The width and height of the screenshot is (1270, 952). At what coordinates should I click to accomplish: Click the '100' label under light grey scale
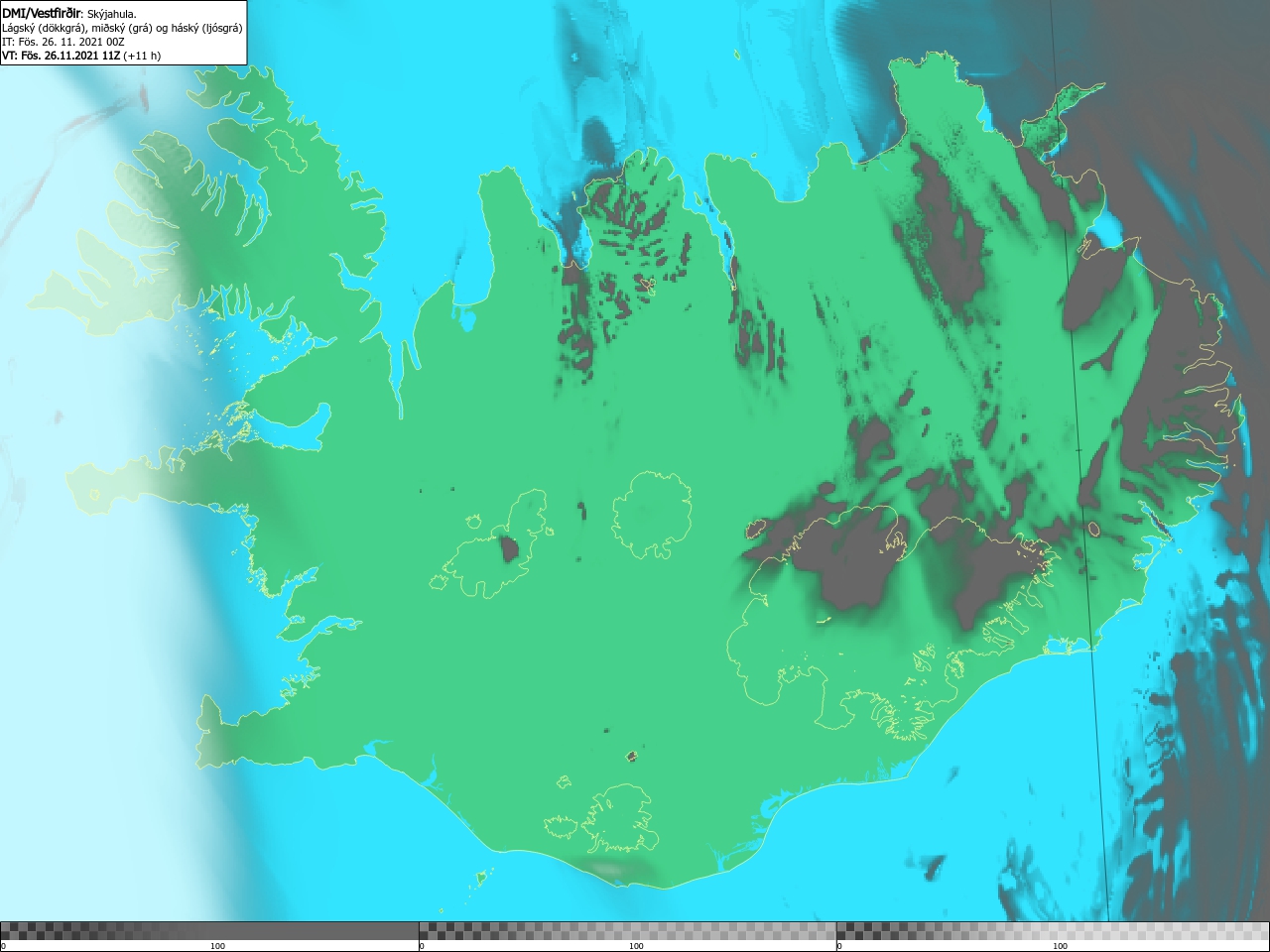(1060, 946)
